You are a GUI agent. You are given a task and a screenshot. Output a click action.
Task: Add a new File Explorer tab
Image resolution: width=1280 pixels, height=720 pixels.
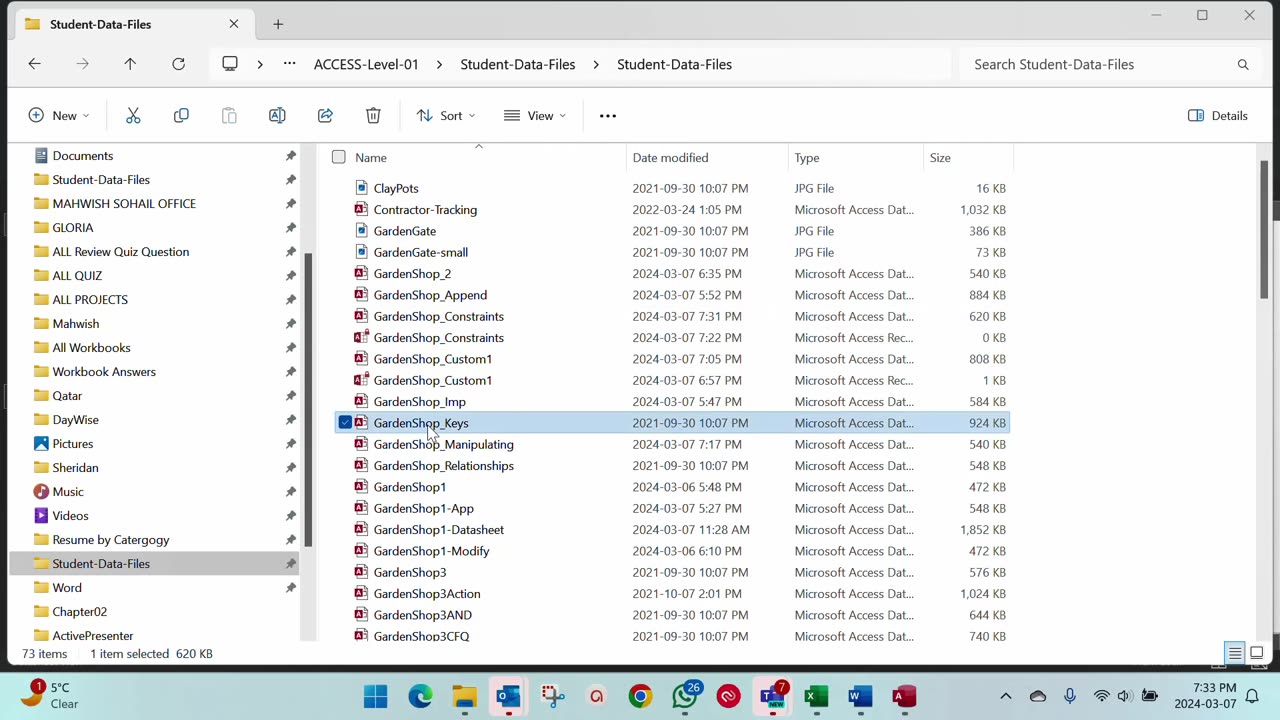(278, 24)
